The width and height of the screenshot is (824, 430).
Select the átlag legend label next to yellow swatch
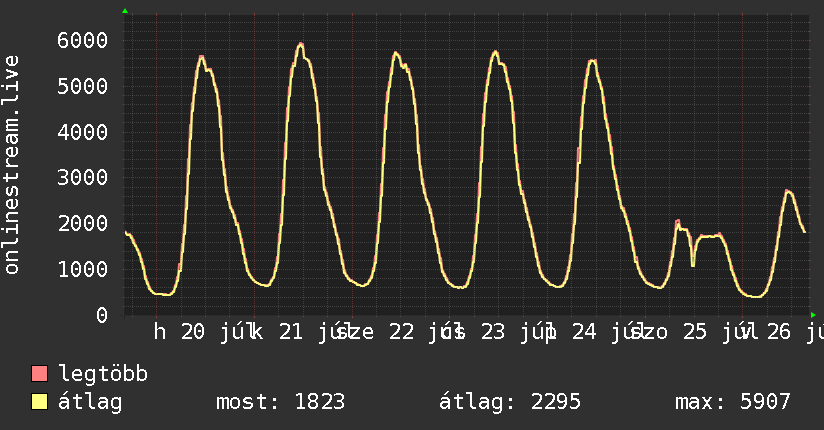90,402
